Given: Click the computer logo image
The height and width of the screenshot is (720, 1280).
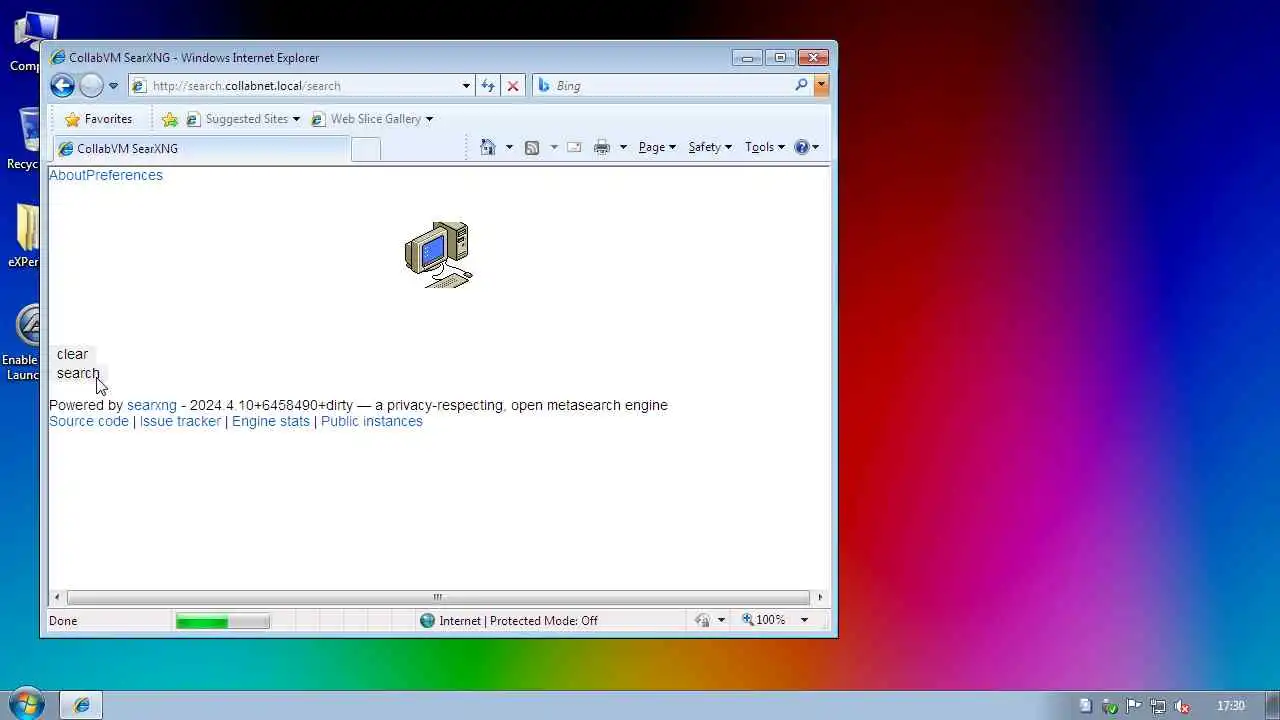Looking at the screenshot, I should (438, 255).
